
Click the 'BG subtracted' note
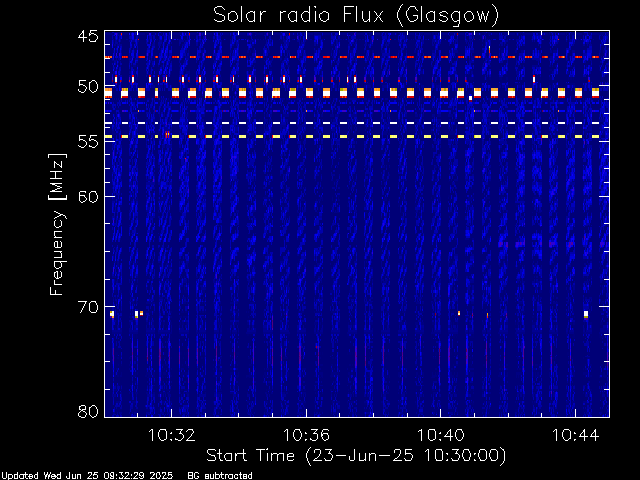click(220, 476)
